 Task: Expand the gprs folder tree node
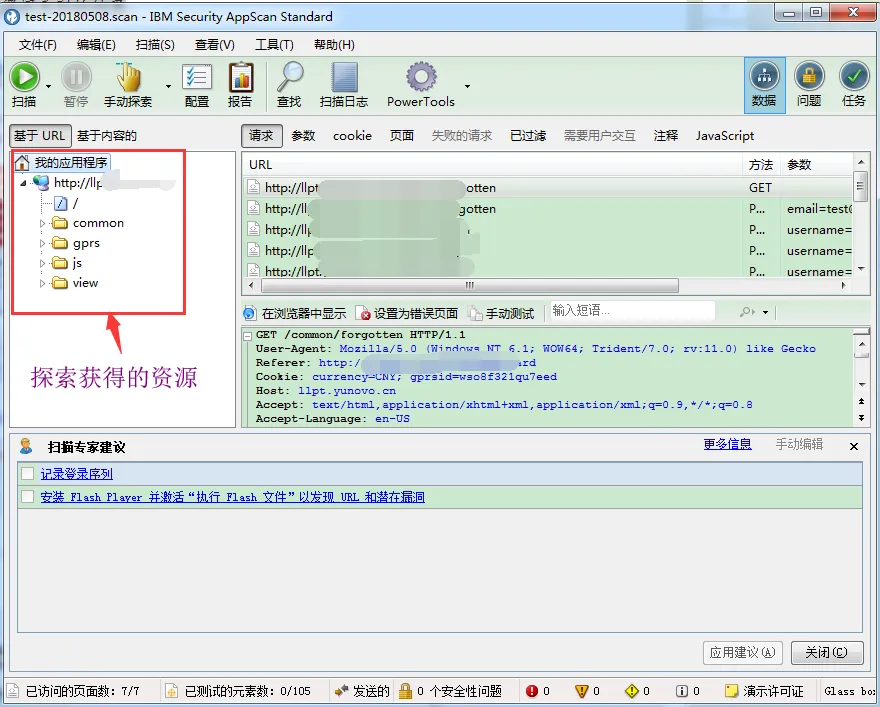click(43, 243)
